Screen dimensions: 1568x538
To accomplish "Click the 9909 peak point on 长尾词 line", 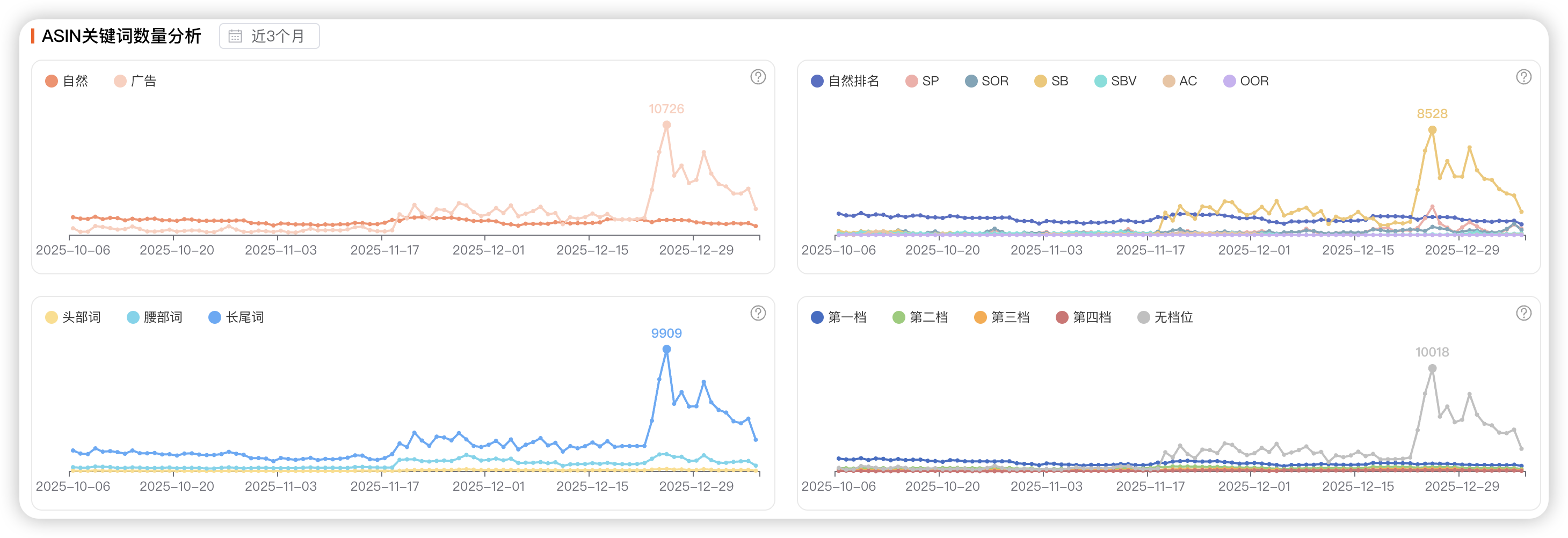I will tap(666, 350).
